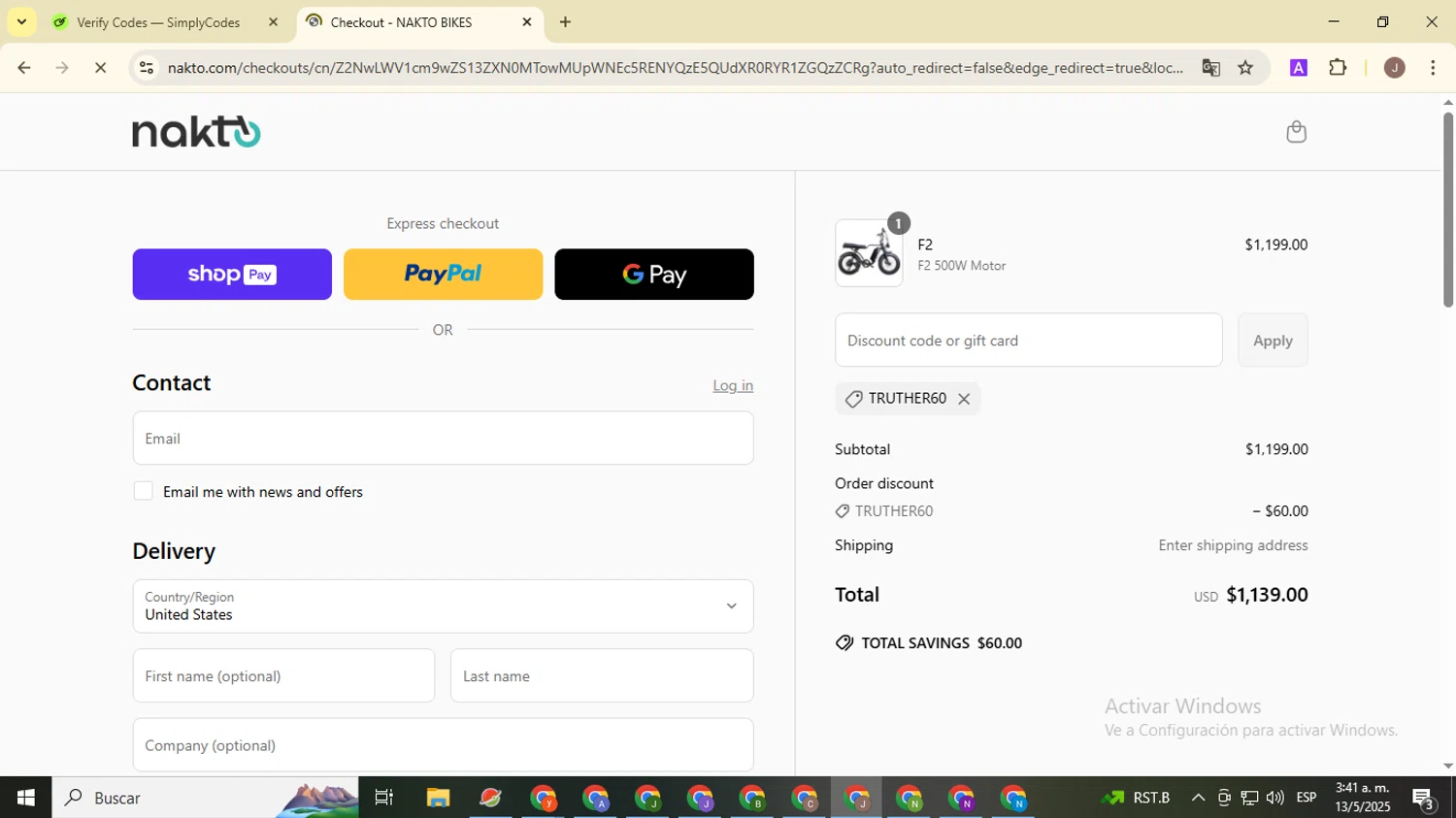View site information icon in address bar
Screen dimensions: 1456x818
click(x=146, y=68)
